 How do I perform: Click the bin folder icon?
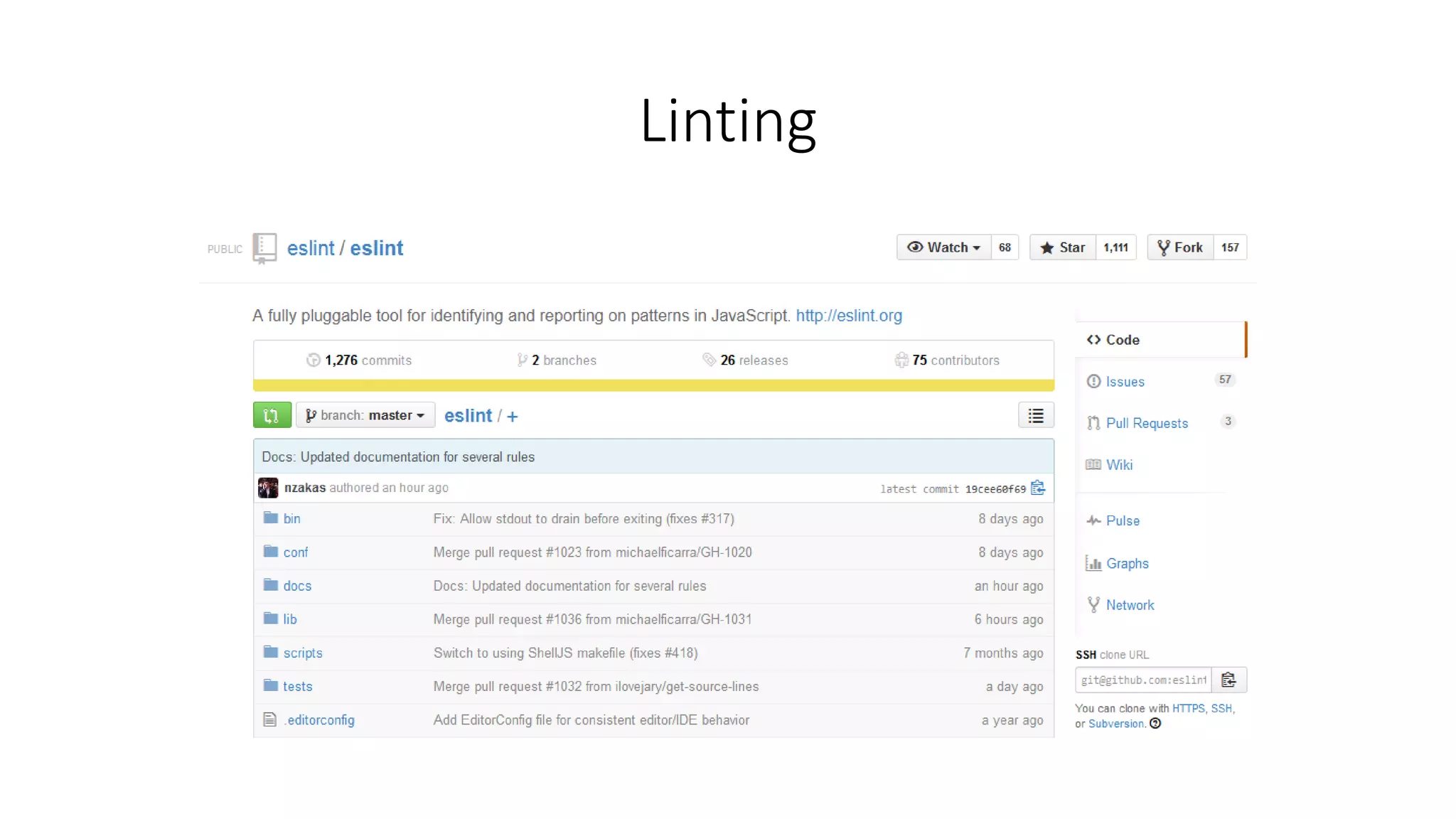pos(270,518)
